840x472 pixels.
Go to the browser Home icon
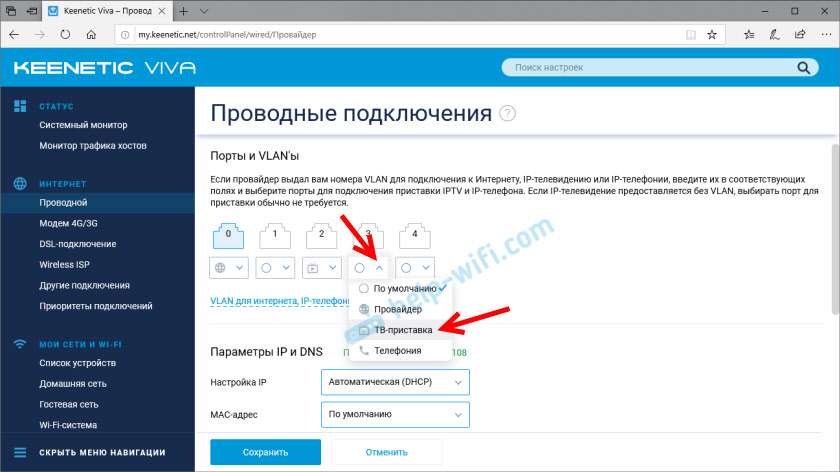tap(91, 35)
